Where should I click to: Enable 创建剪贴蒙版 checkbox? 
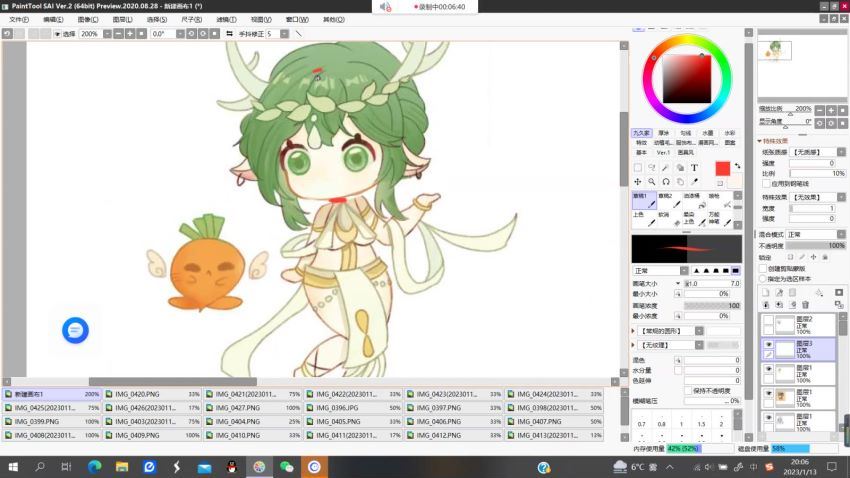763,269
